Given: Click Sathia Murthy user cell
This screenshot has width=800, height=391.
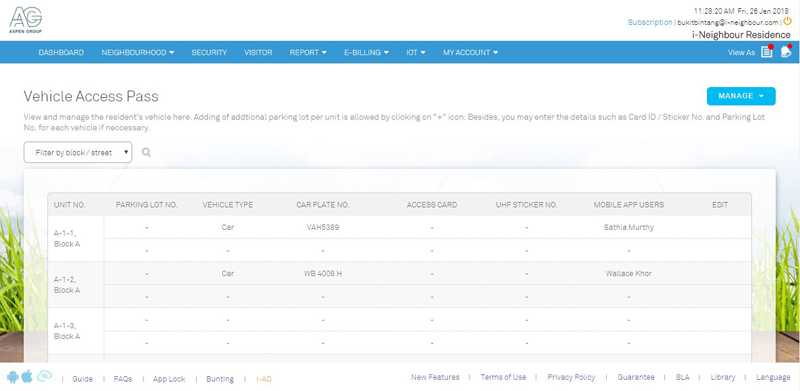Looking at the screenshot, I should click(x=628, y=227).
